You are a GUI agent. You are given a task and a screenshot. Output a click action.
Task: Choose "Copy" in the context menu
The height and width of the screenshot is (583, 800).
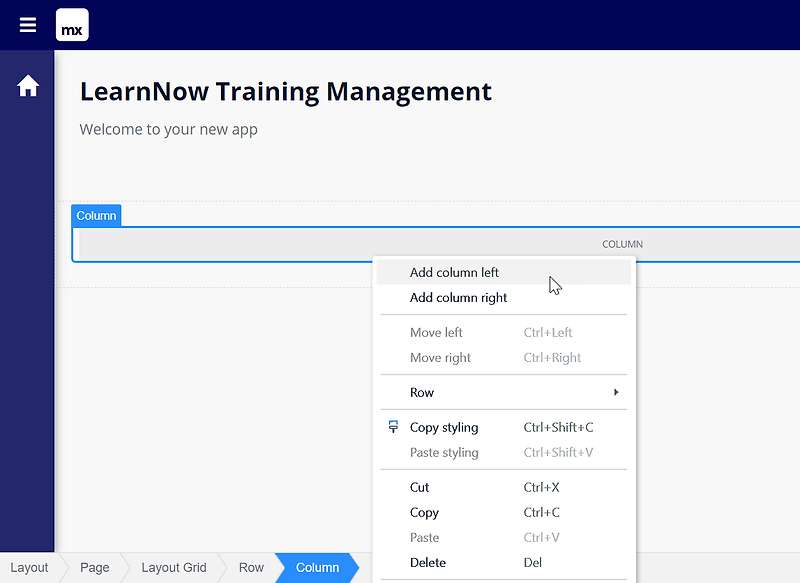424,512
